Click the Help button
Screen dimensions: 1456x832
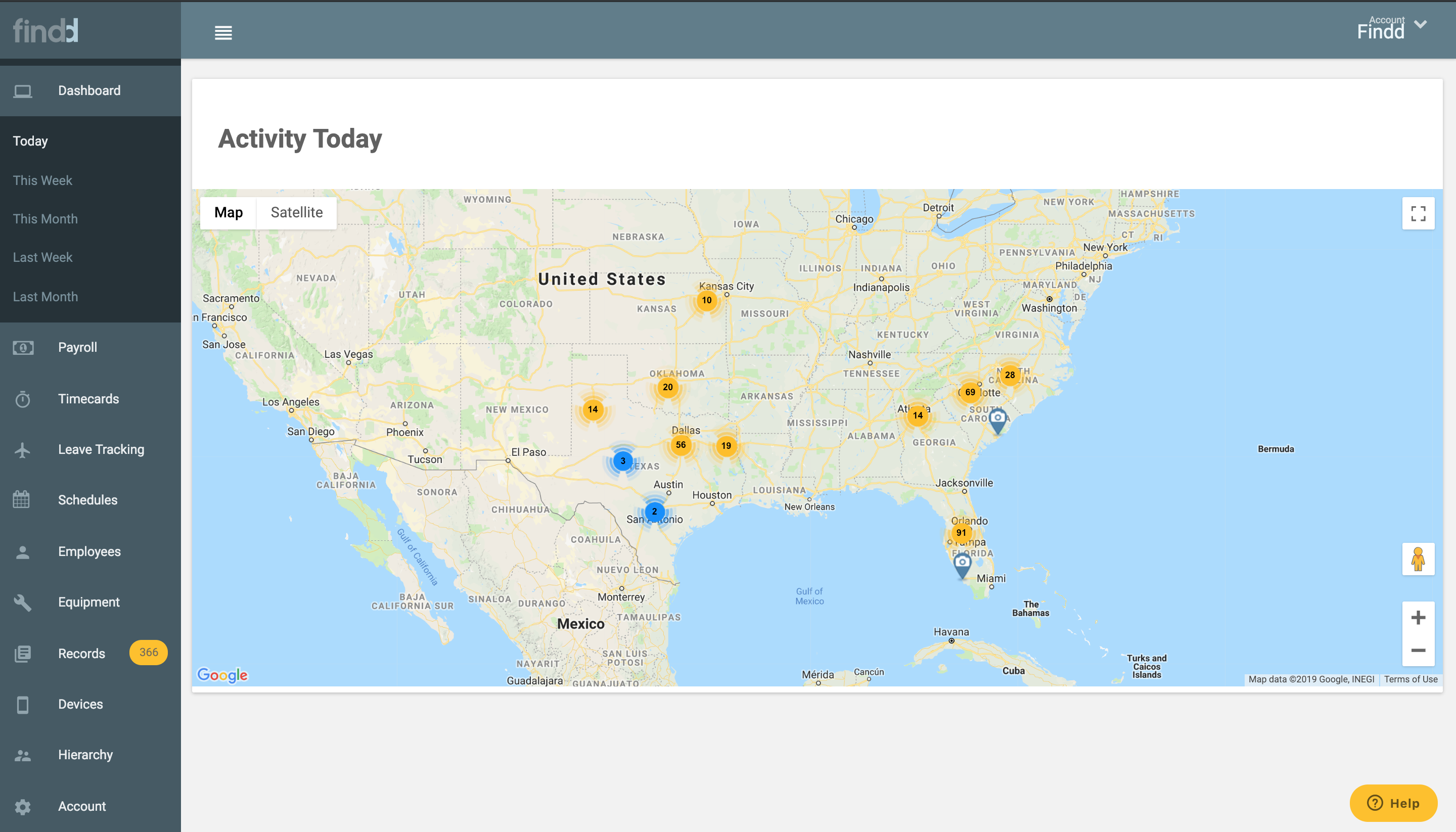point(1393,803)
